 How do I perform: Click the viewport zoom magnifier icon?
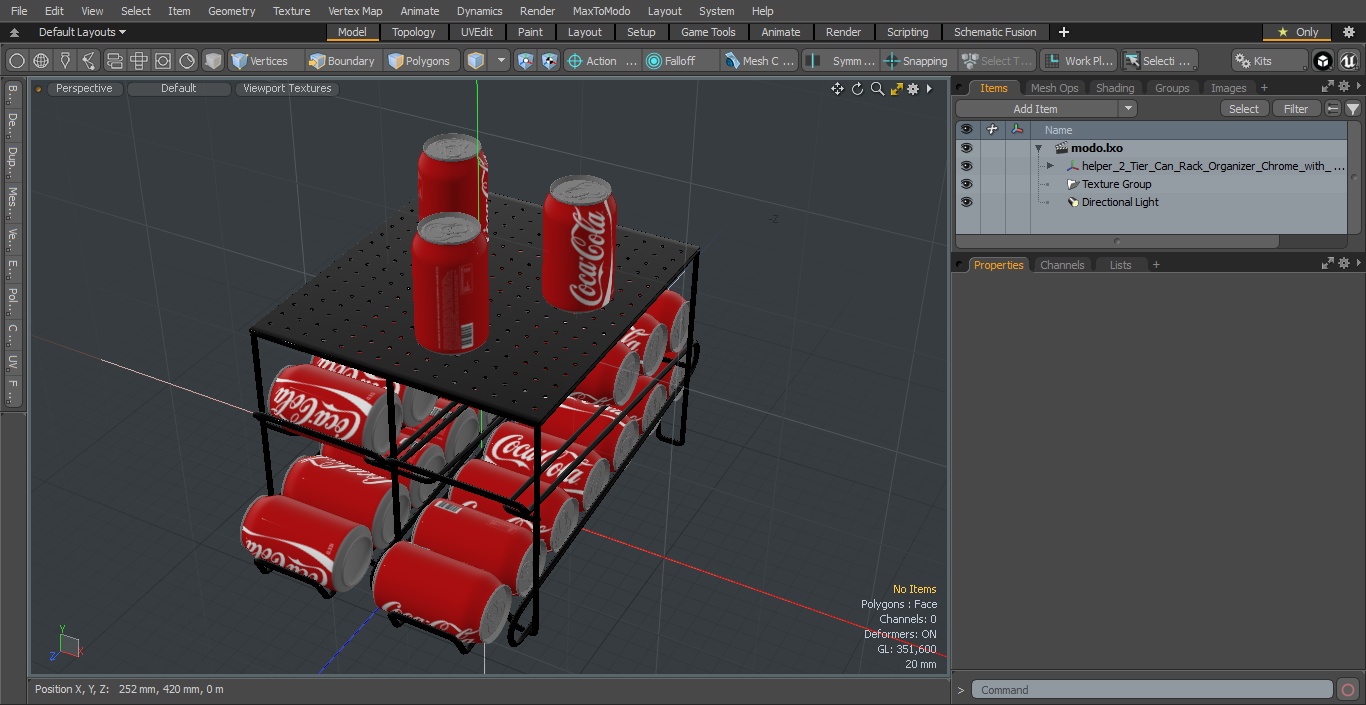point(877,89)
